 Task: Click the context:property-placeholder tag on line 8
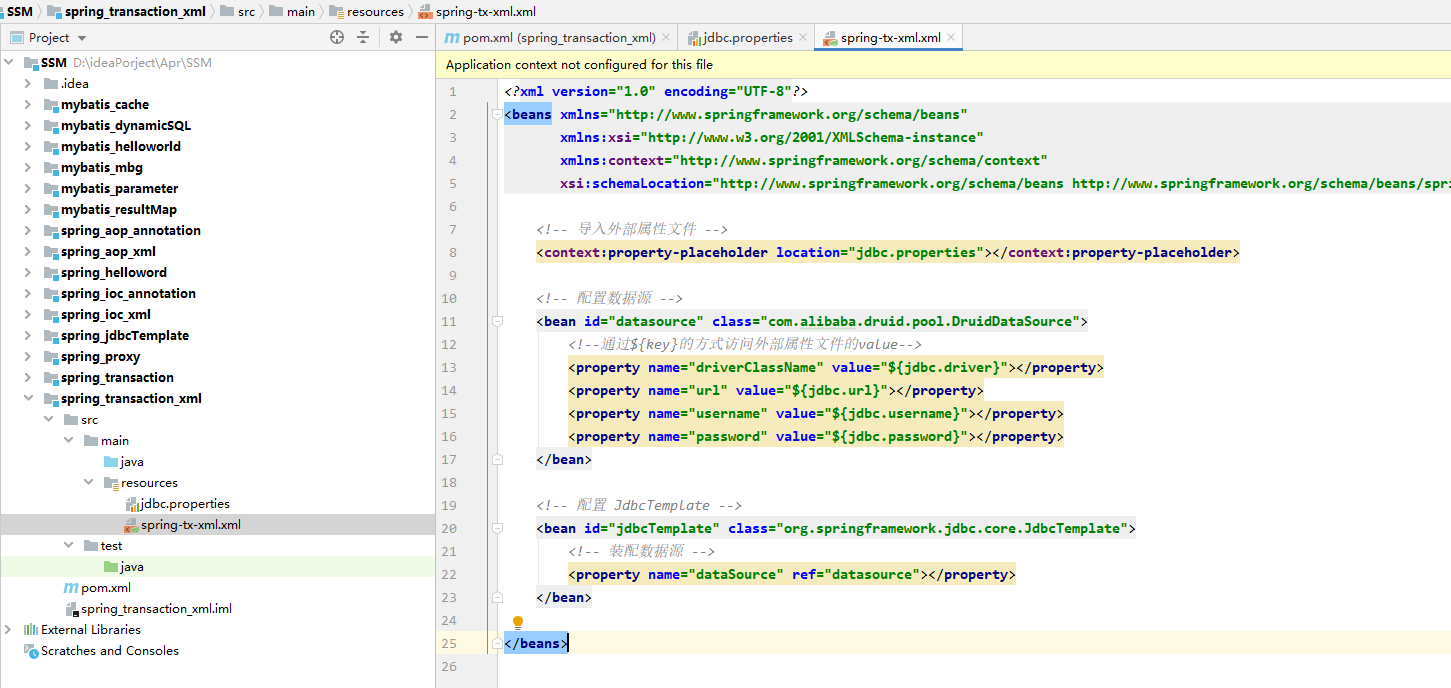(887, 253)
